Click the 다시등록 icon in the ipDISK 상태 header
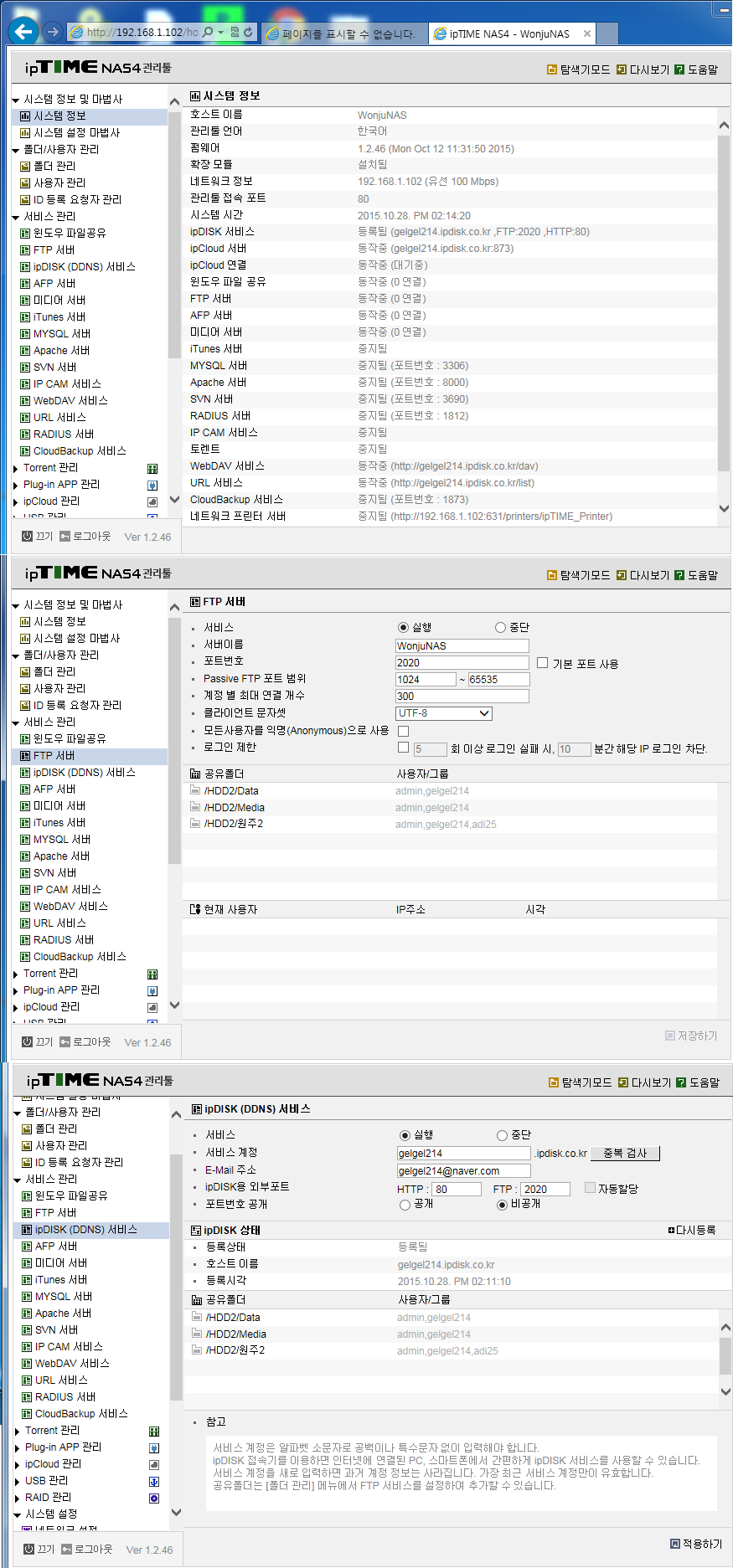Screen dimensions: 733x1568 pyautogui.click(x=671, y=1230)
